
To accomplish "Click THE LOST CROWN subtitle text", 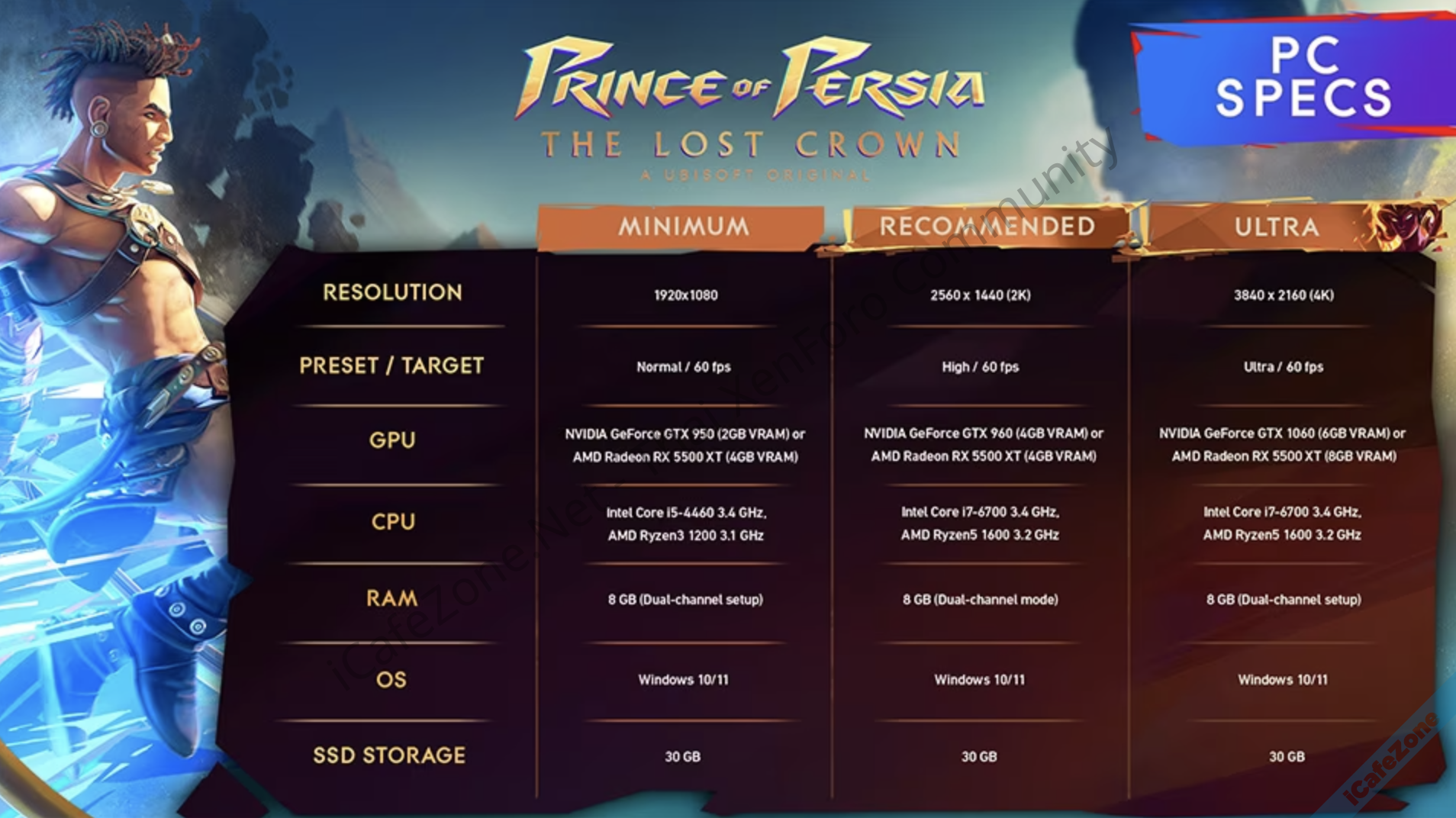I will point(751,144).
